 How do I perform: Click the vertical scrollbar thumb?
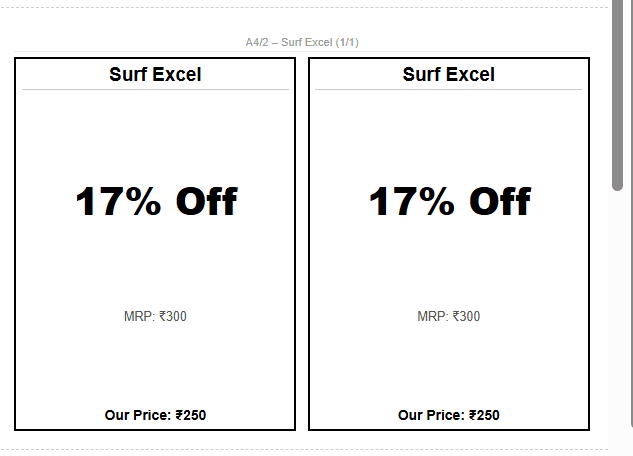[619, 95]
